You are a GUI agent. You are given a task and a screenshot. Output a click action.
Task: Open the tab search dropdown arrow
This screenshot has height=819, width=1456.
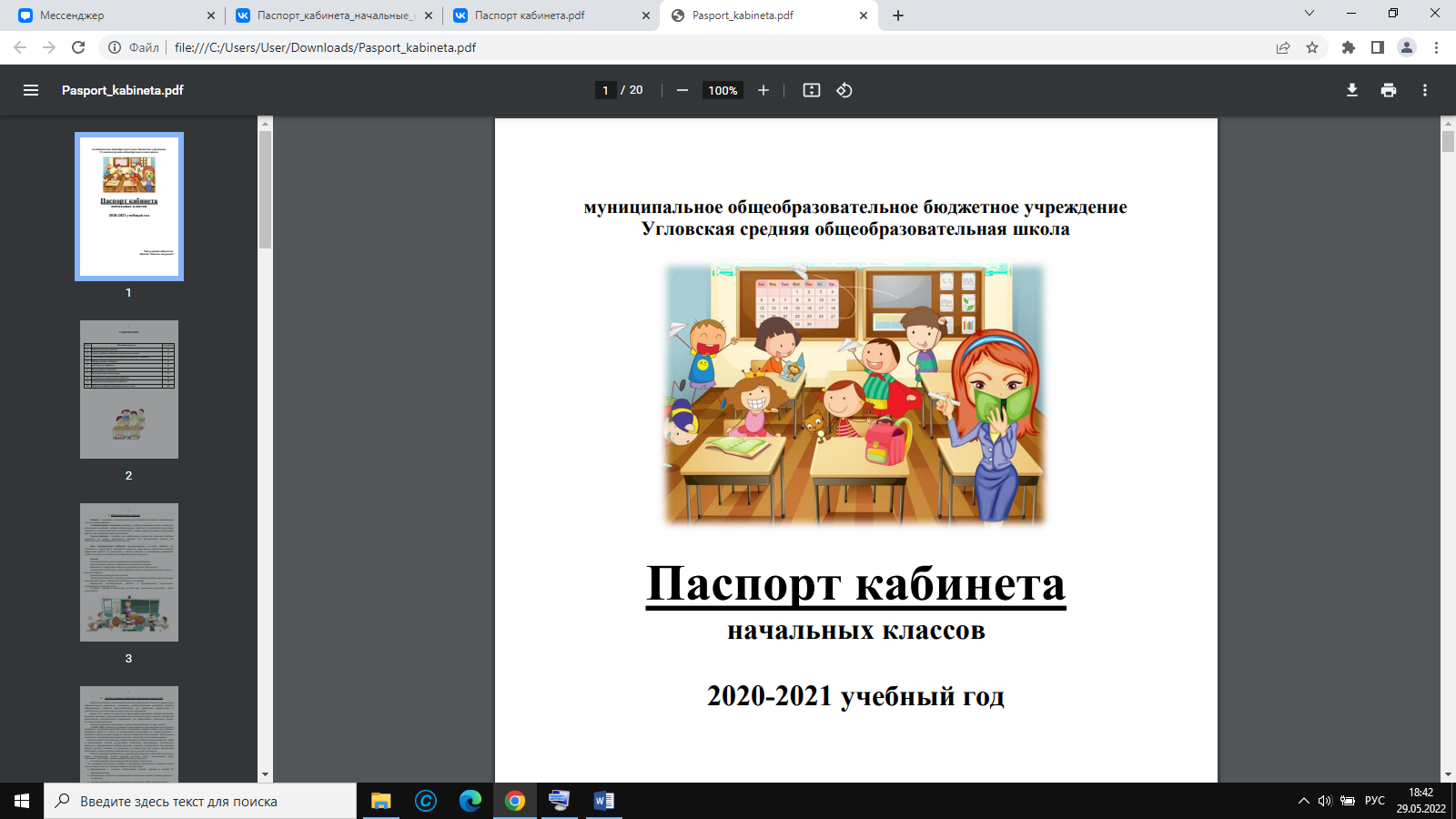tap(1309, 14)
